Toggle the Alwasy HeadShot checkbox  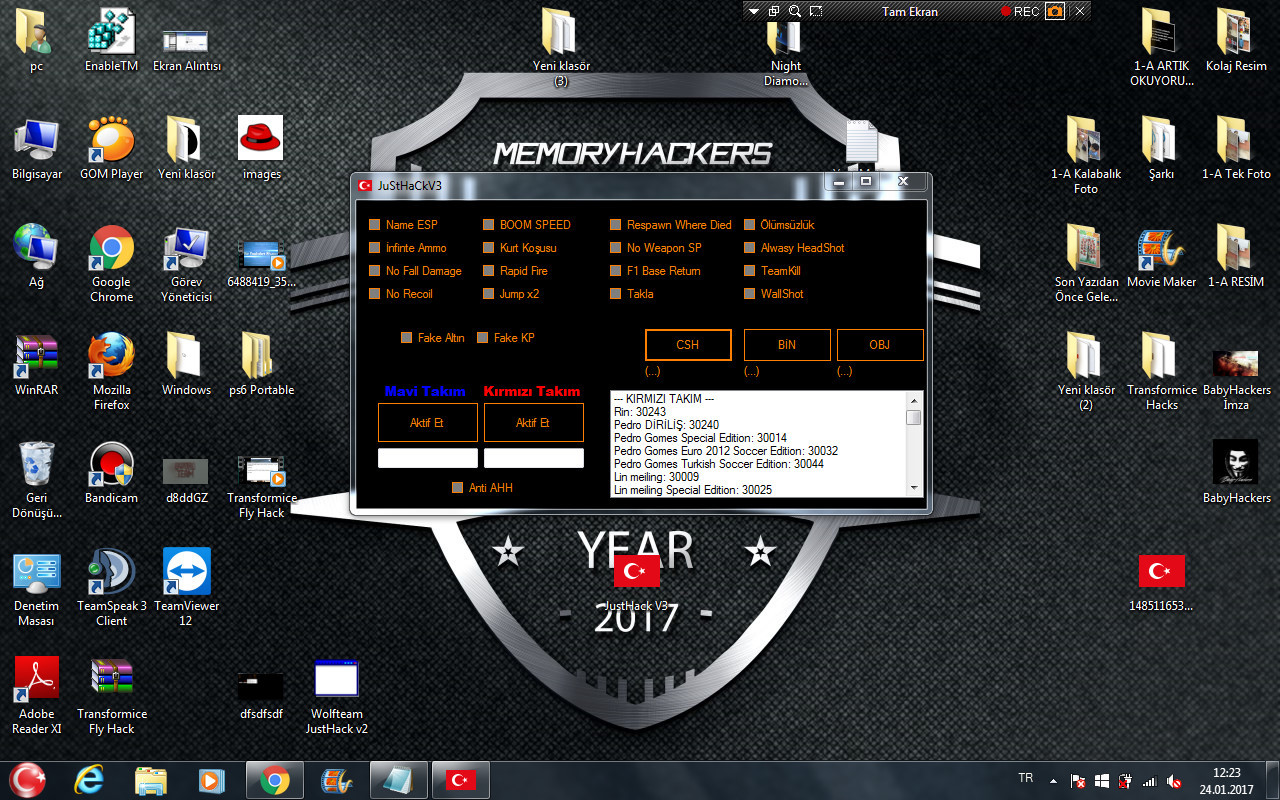point(750,248)
